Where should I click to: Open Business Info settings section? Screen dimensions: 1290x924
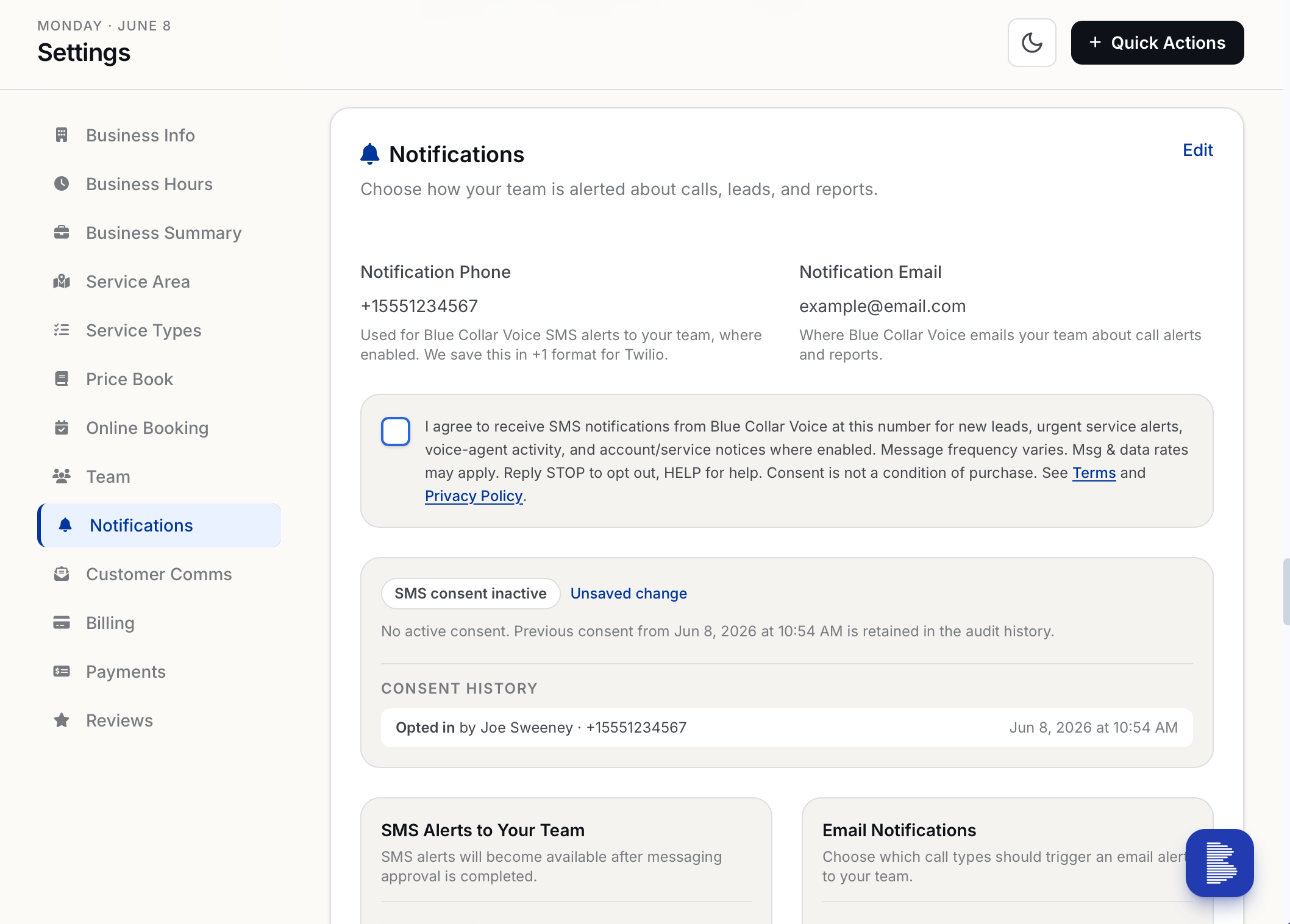point(159,135)
